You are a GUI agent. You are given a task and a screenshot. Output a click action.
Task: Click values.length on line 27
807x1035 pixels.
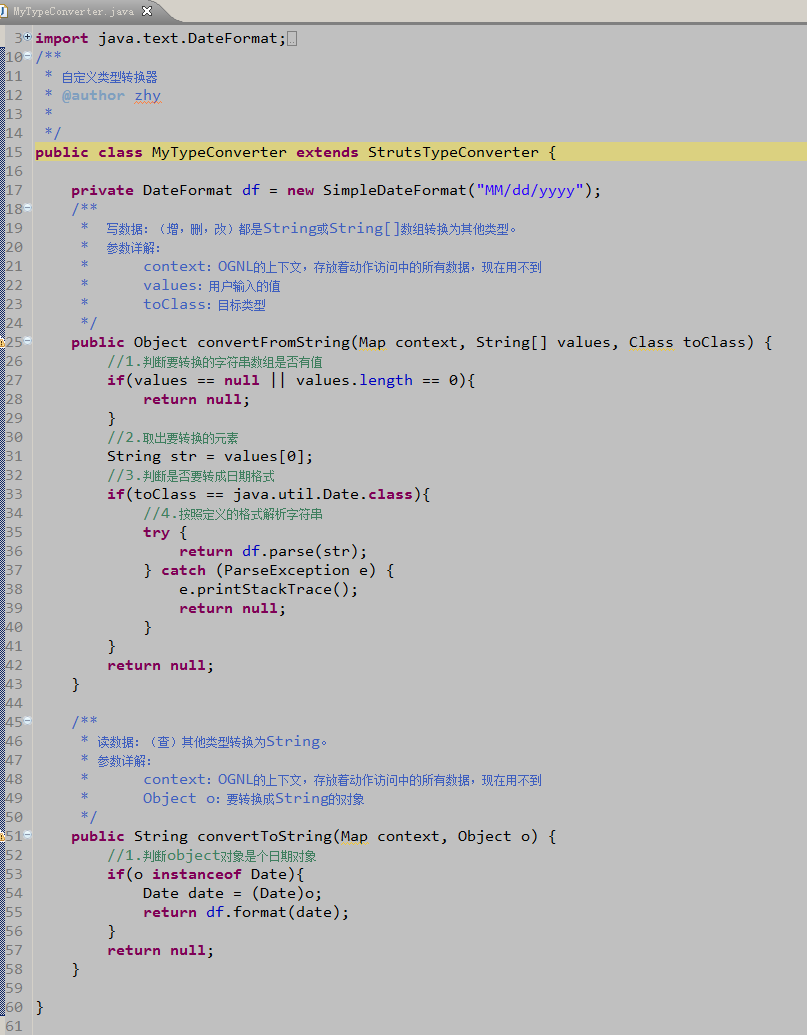point(354,380)
